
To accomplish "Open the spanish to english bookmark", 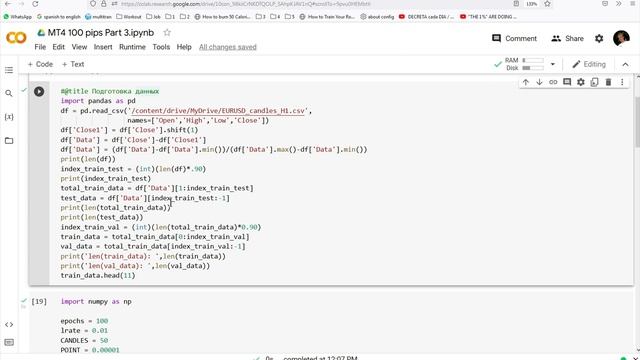I will point(59,17).
